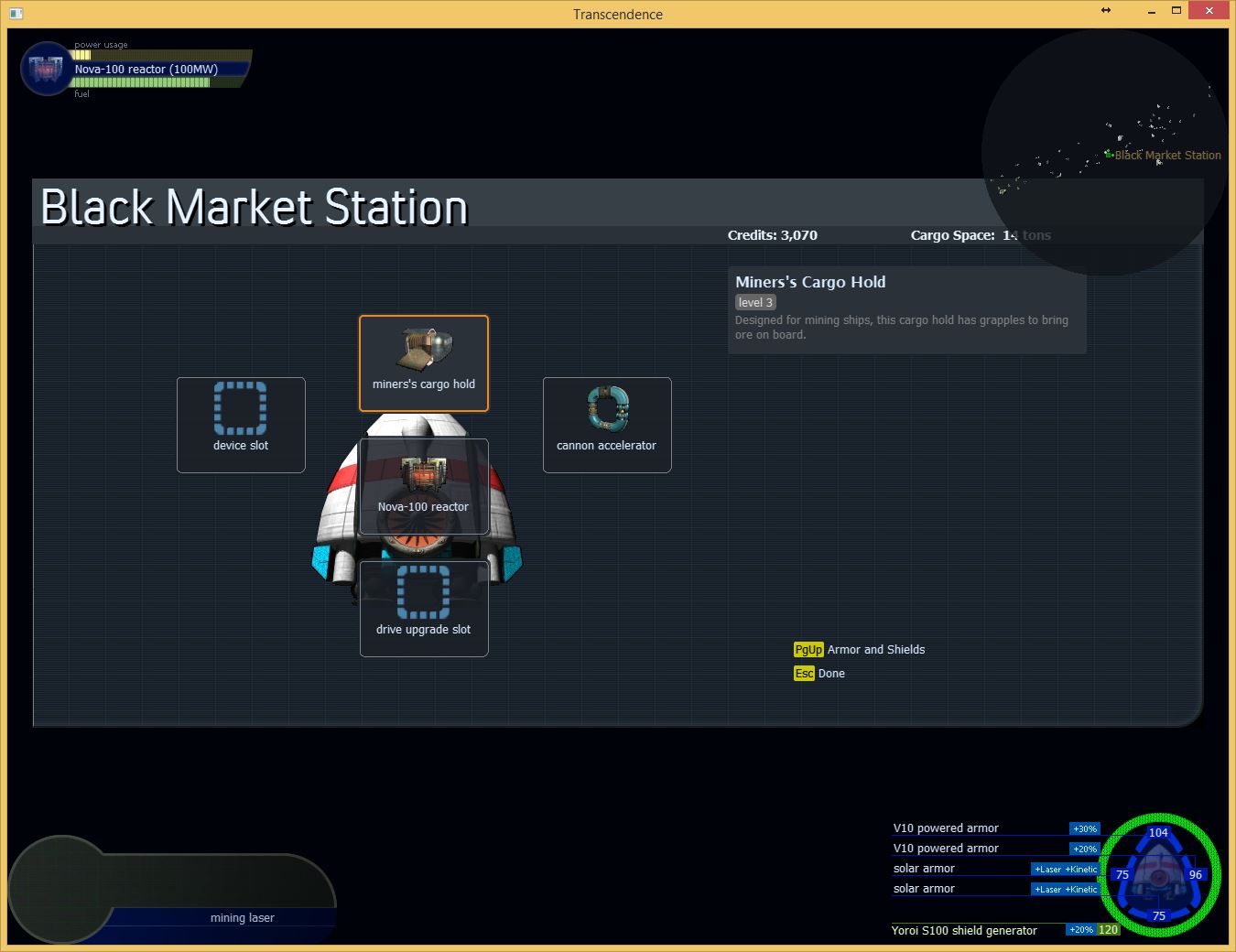Image resolution: width=1236 pixels, height=952 pixels.
Task: Click the Cargo Space readout
Action: [981, 235]
